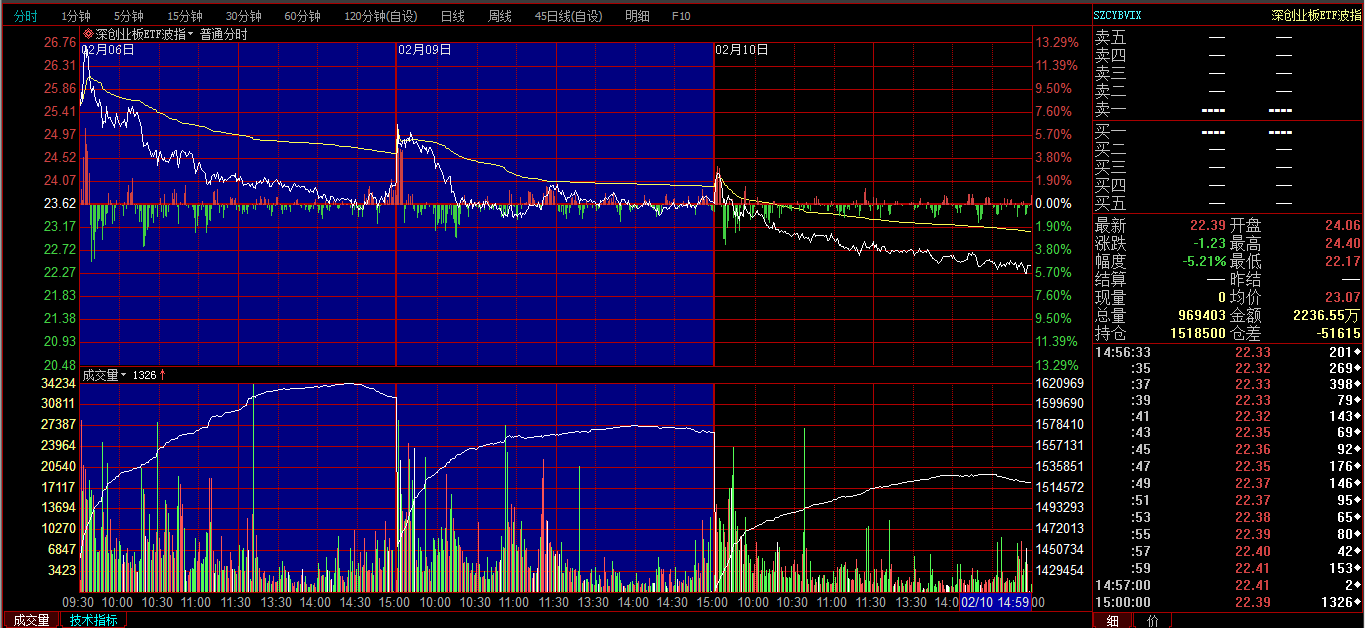Show the 细 tick detail tab
The height and width of the screenshot is (628, 1365).
click(x=1113, y=620)
